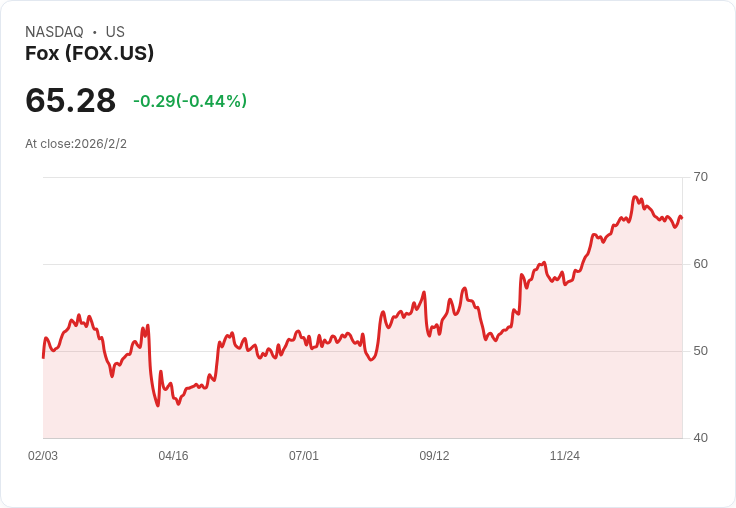Click the lowest dip of the price line
The height and width of the screenshot is (508, 736).
[x=158, y=405]
